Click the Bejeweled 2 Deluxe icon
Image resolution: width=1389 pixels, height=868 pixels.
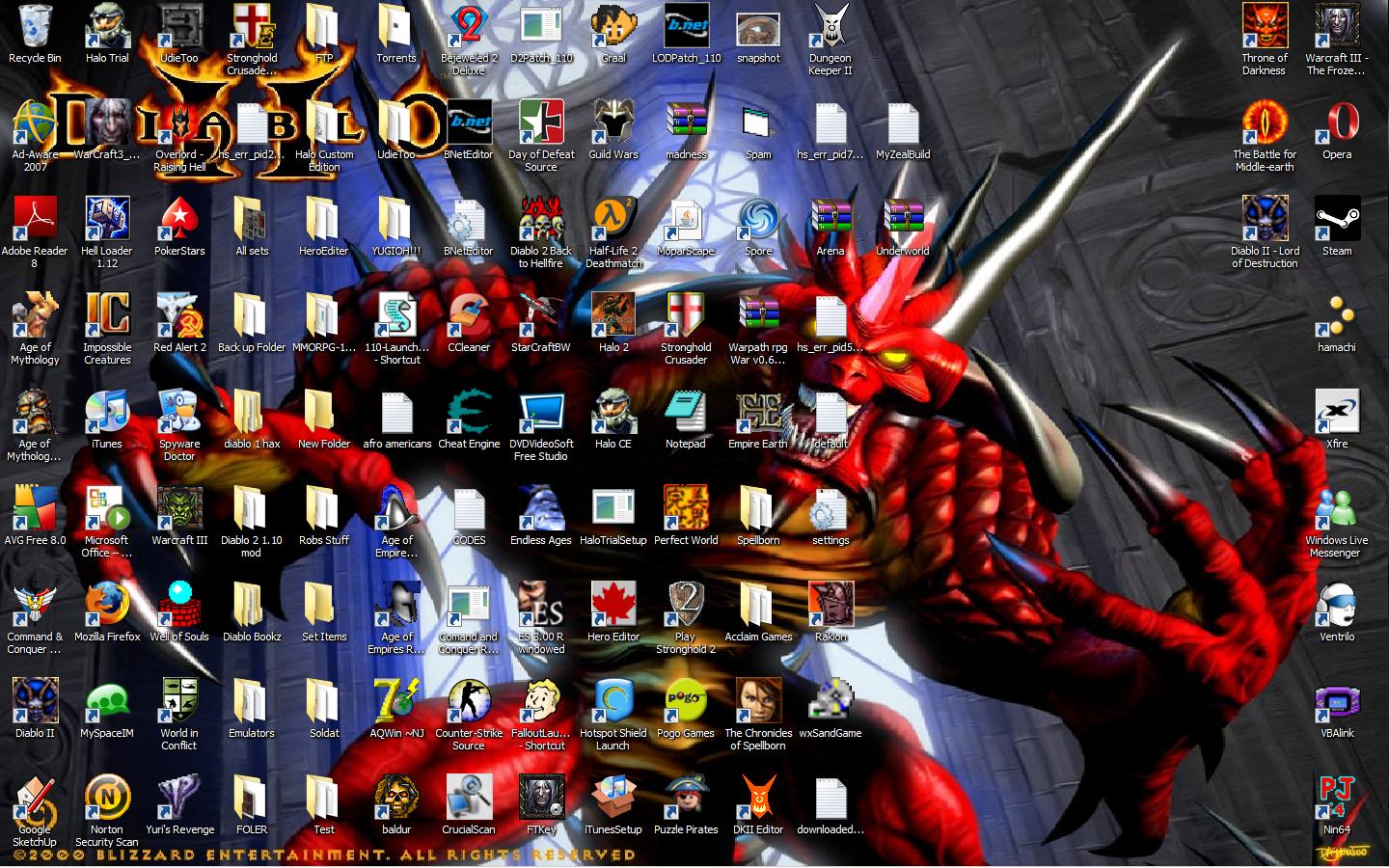click(469, 26)
